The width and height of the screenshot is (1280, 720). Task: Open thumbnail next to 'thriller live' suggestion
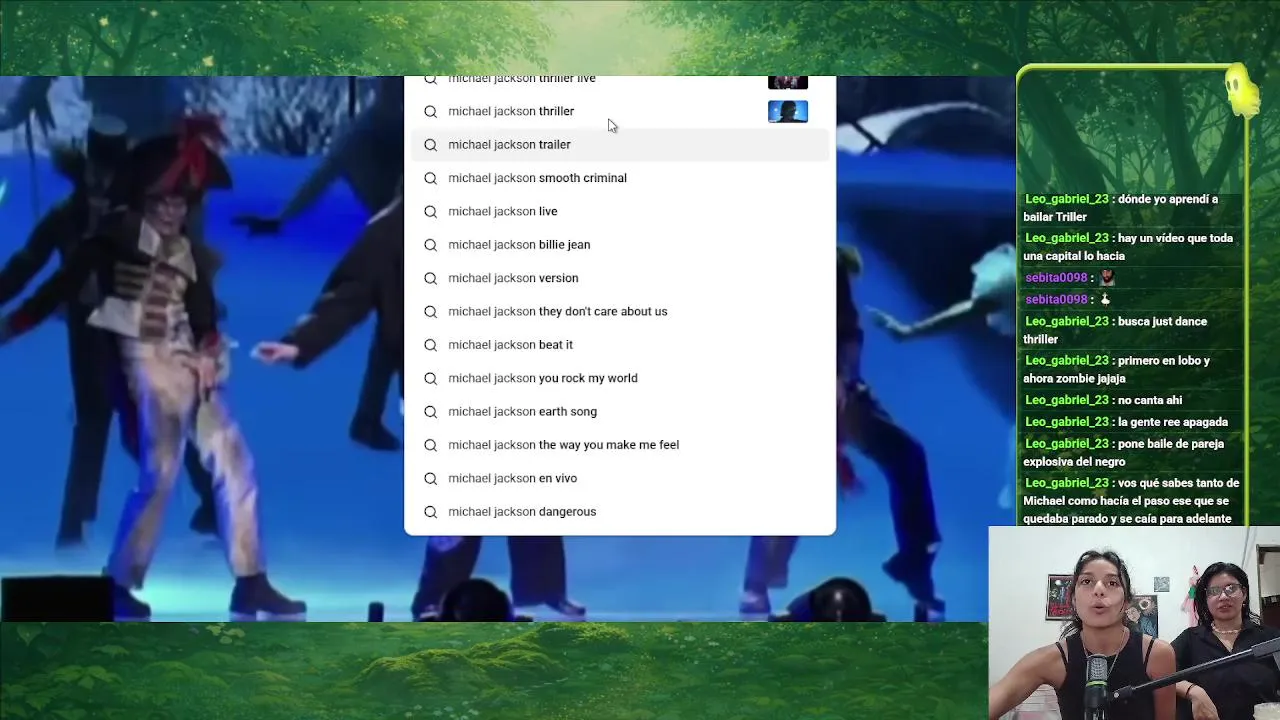(x=788, y=82)
